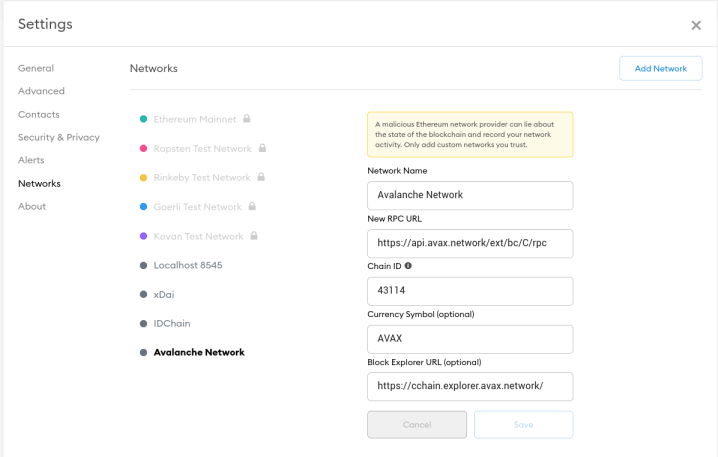Screen dimensions: 718x457
Task: Click the lock icon beside Rinkeby Test Network
Action: pos(261,177)
